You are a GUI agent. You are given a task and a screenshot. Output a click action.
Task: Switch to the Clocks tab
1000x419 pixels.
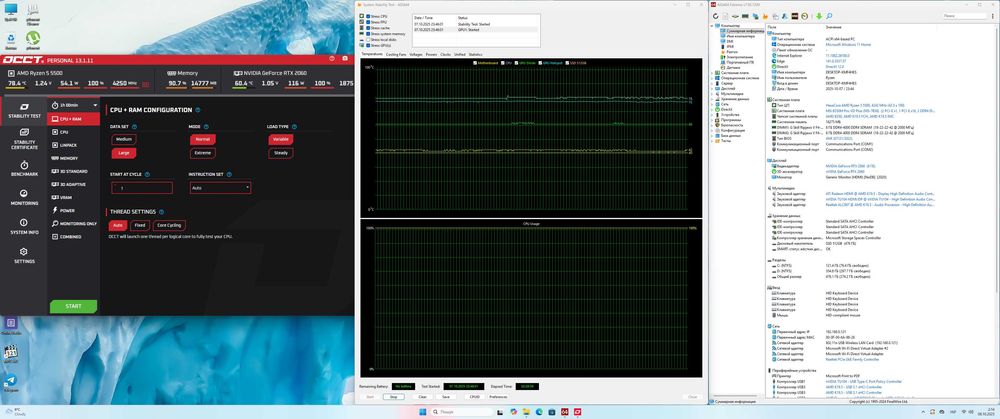click(x=446, y=55)
